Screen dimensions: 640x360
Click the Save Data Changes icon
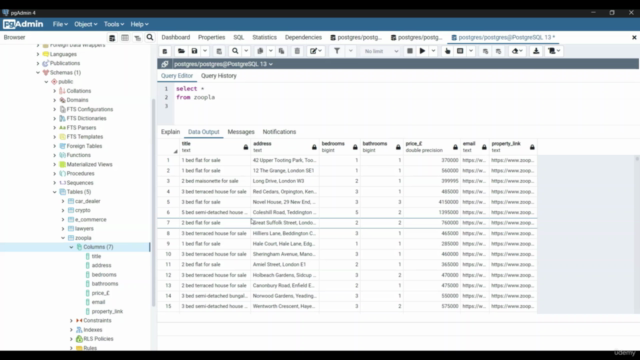coord(219,51)
